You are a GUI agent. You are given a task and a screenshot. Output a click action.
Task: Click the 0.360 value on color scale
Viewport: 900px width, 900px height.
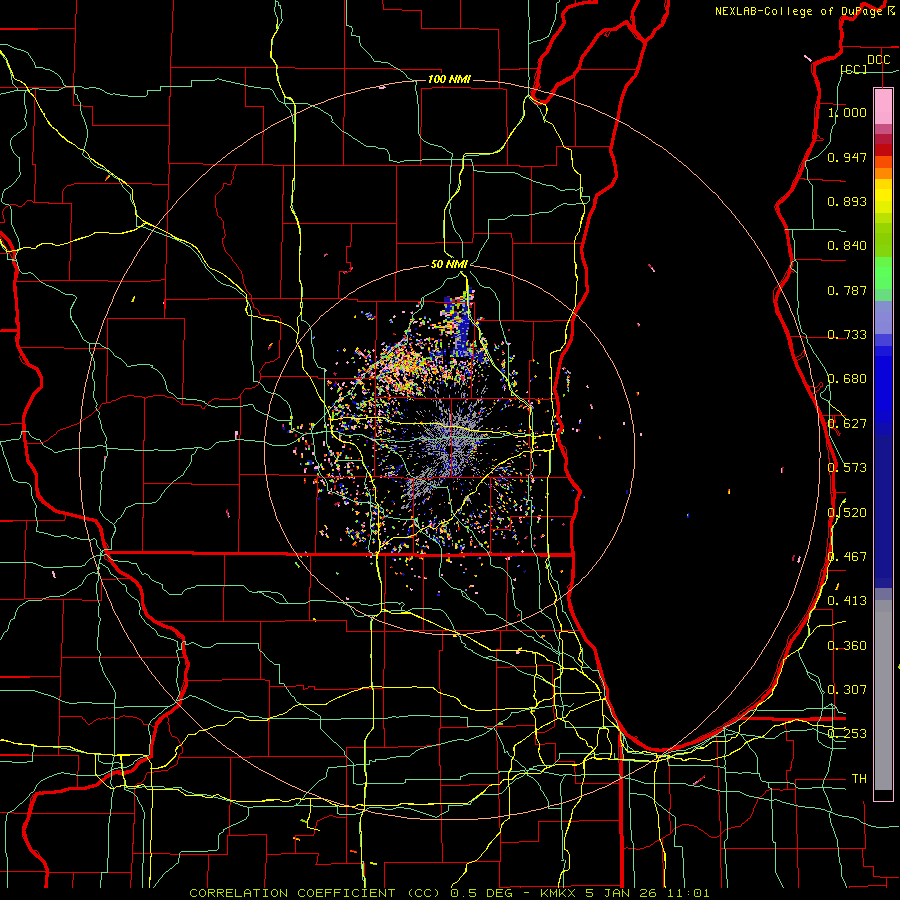pyautogui.click(x=847, y=646)
